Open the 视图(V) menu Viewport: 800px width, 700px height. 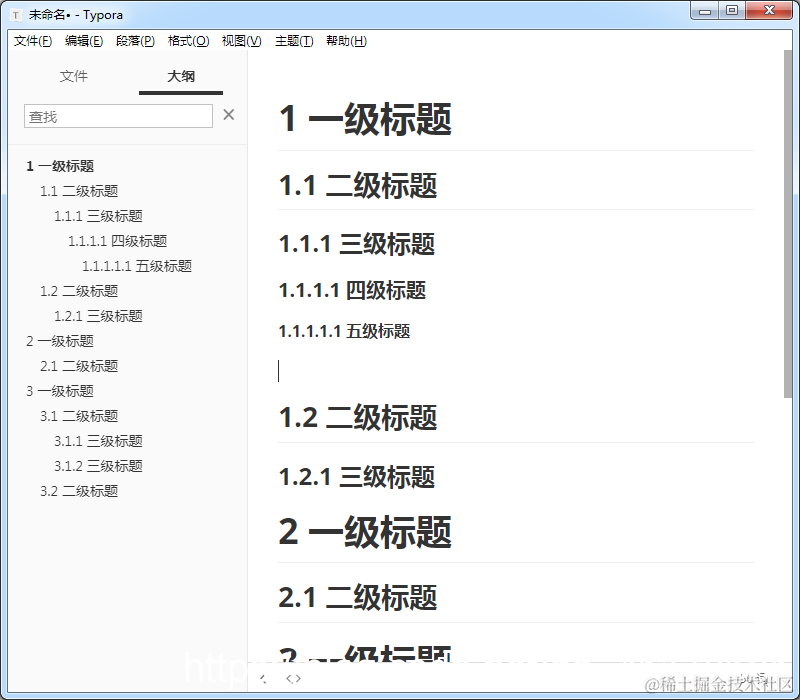tap(240, 41)
